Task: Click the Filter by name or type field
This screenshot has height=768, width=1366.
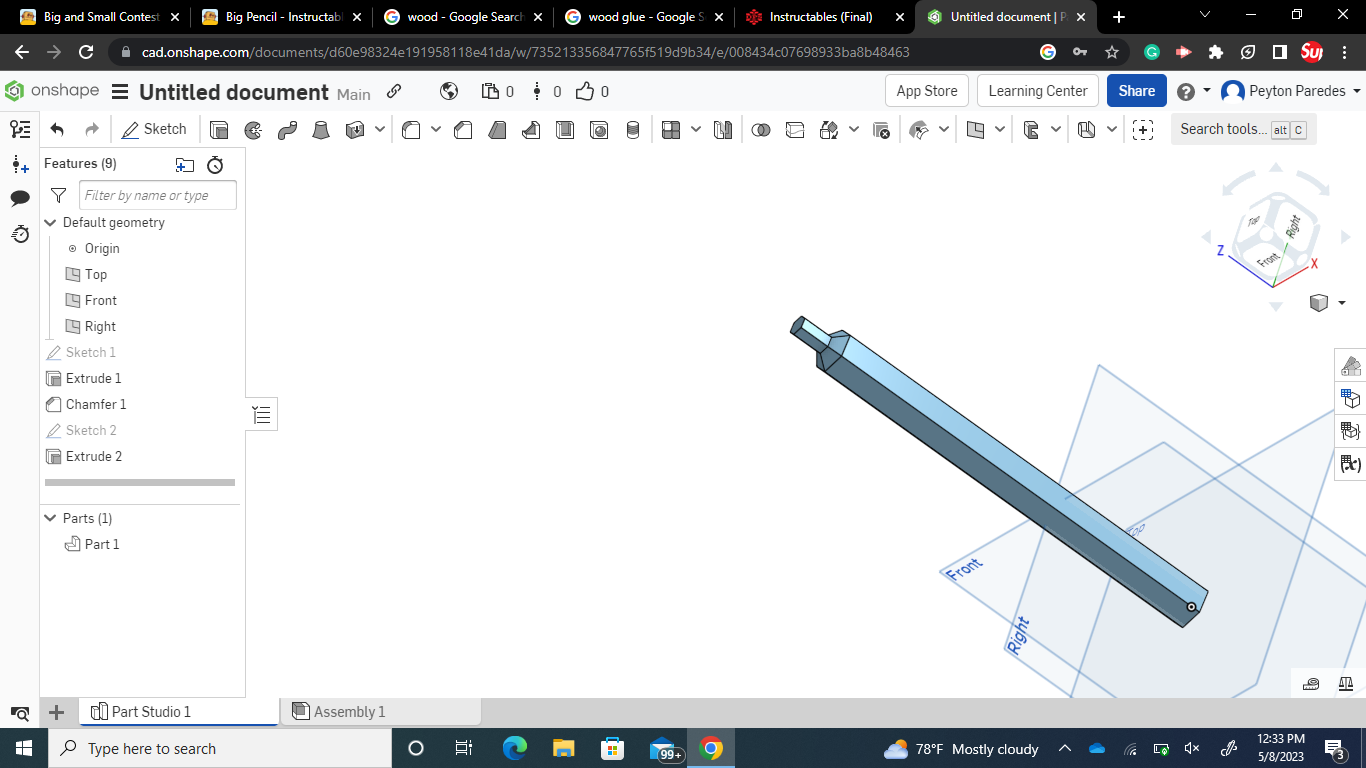Action: coord(158,195)
